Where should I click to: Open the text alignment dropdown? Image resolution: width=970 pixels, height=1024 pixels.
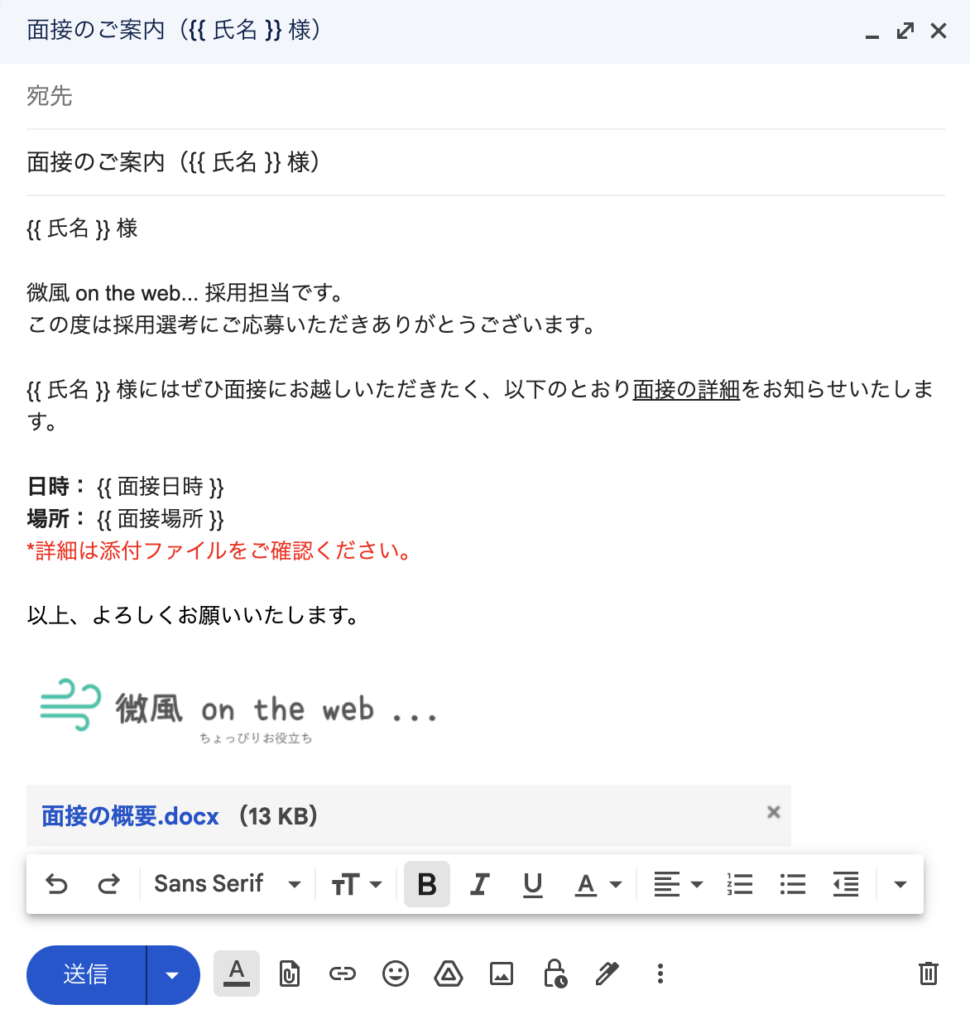pyautogui.click(x=677, y=884)
